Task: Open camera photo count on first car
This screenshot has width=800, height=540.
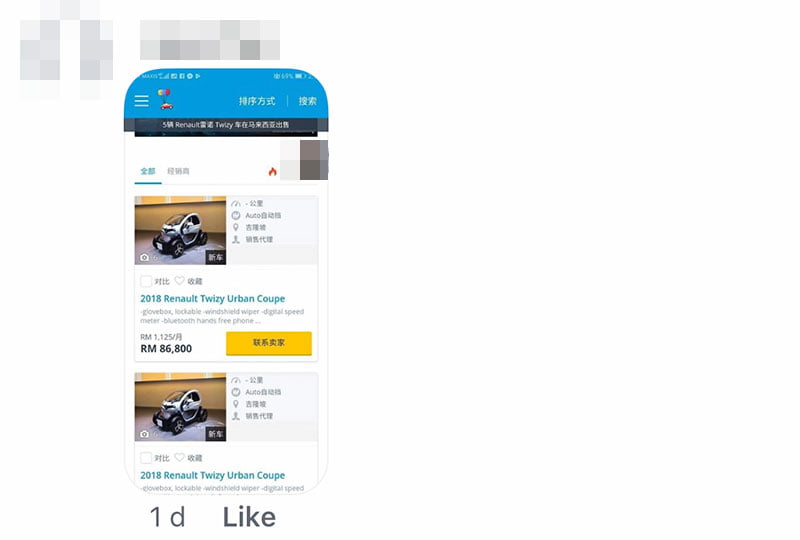Action: point(148,257)
